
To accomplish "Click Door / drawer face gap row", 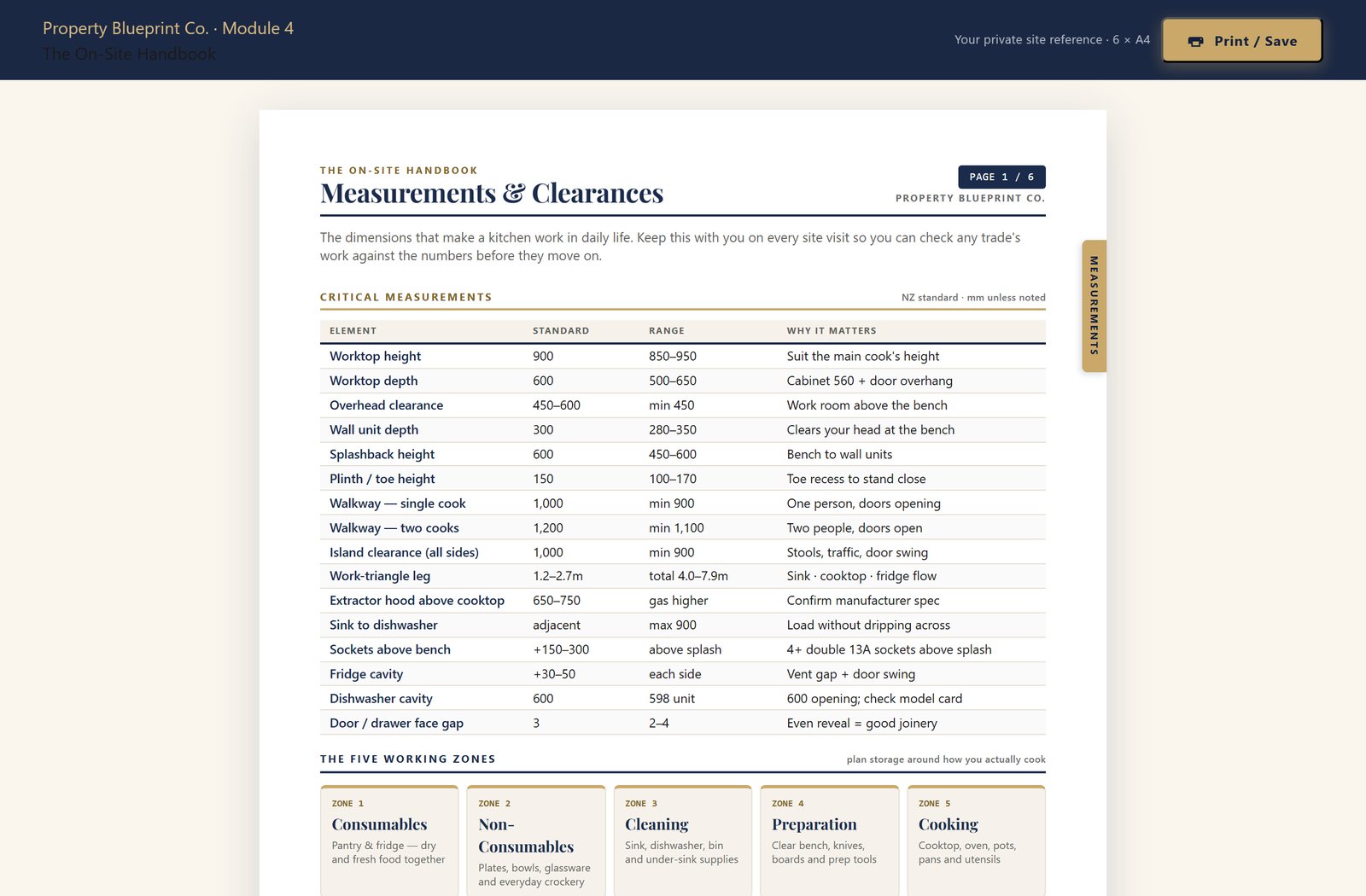I will click(x=683, y=723).
